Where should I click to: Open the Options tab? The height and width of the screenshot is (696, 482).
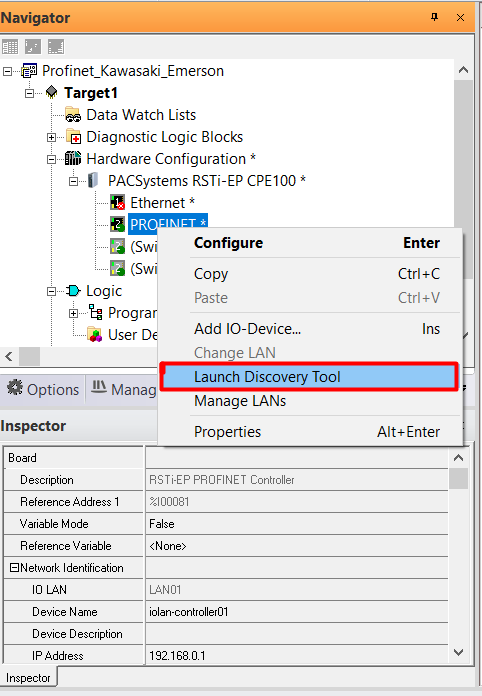coord(43,389)
